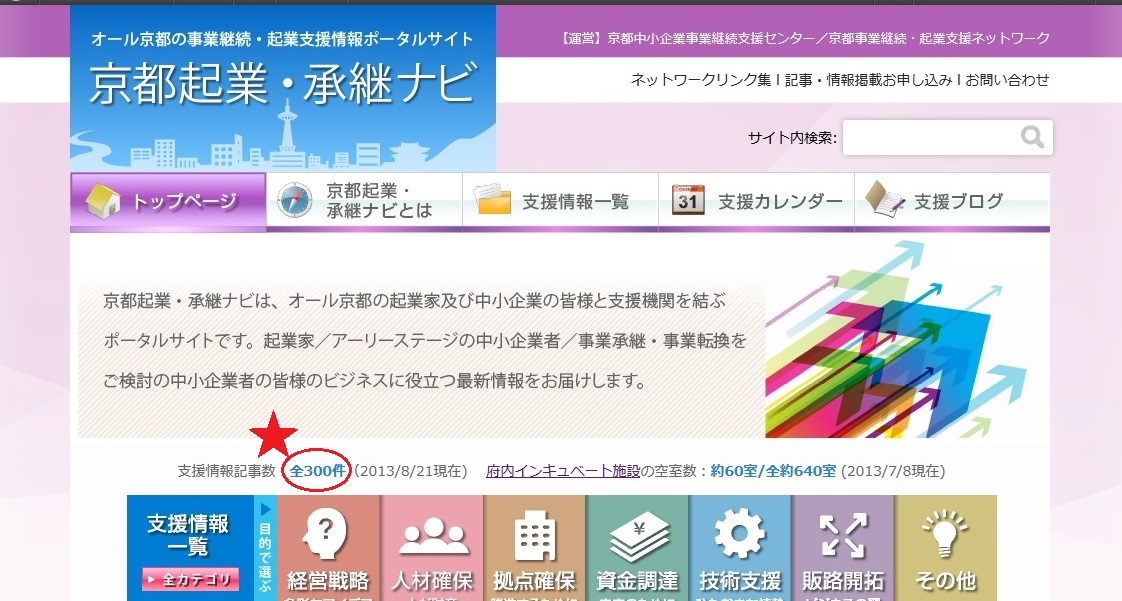Image resolution: width=1122 pixels, height=601 pixels.
Task: Open 京都起業・承継ナビとは compass tab
Action: point(364,201)
